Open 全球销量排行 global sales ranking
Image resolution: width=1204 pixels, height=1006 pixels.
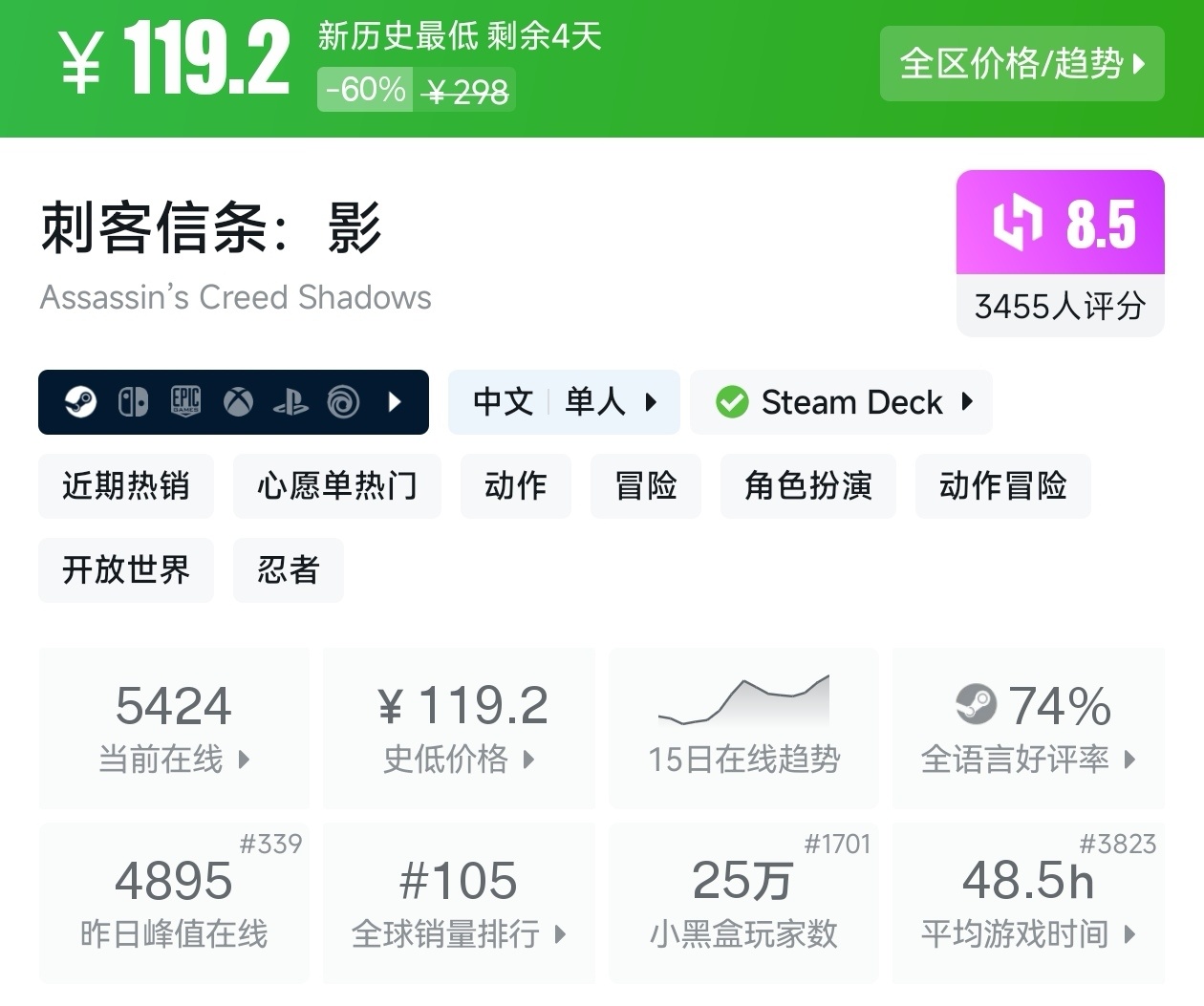point(459,903)
